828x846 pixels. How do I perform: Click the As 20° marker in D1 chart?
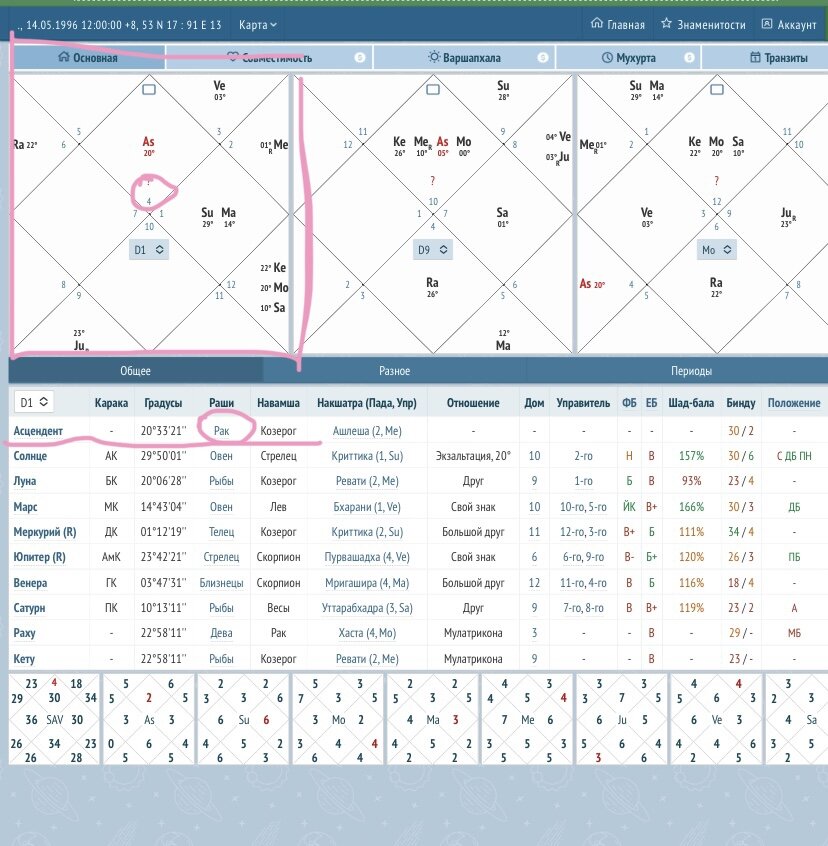[x=148, y=146]
